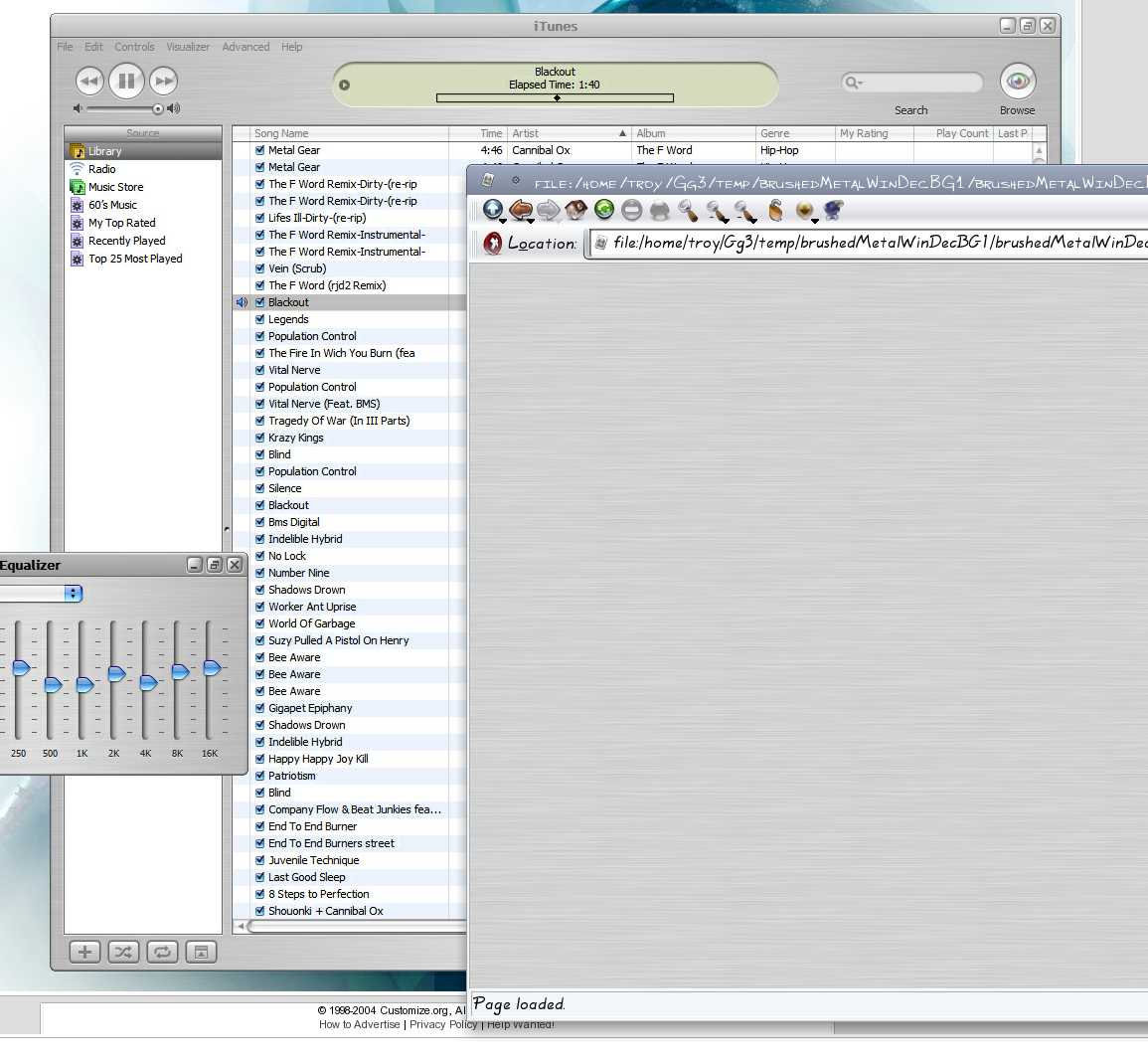Uncheck the Legends song checkbox
The height and width of the screenshot is (1062, 1148).
pos(259,318)
